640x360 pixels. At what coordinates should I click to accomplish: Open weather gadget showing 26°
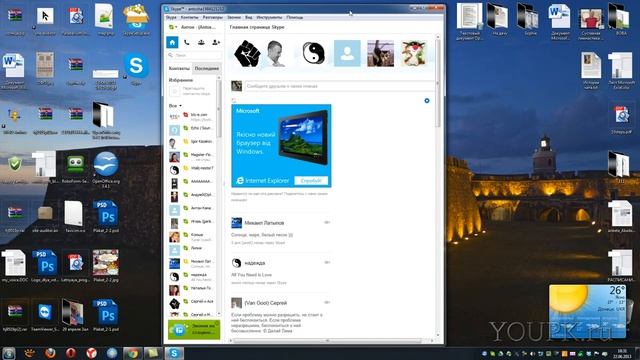pos(587,311)
